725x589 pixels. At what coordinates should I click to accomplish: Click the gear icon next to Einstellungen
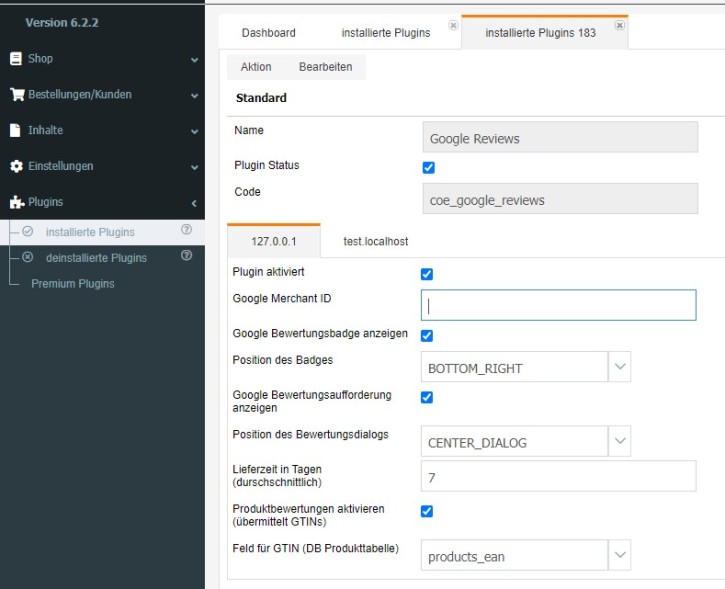coord(16,166)
